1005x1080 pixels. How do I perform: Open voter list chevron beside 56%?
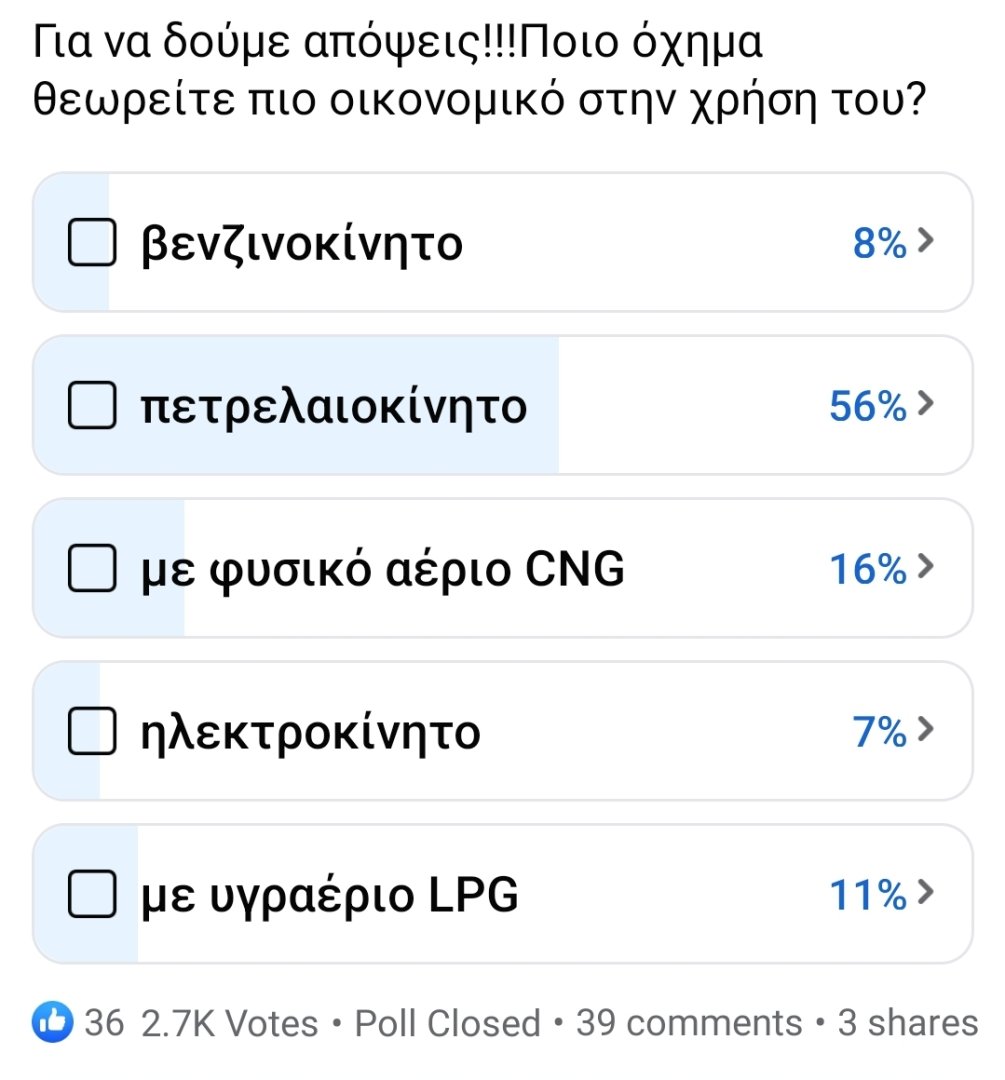tap(926, 405)
